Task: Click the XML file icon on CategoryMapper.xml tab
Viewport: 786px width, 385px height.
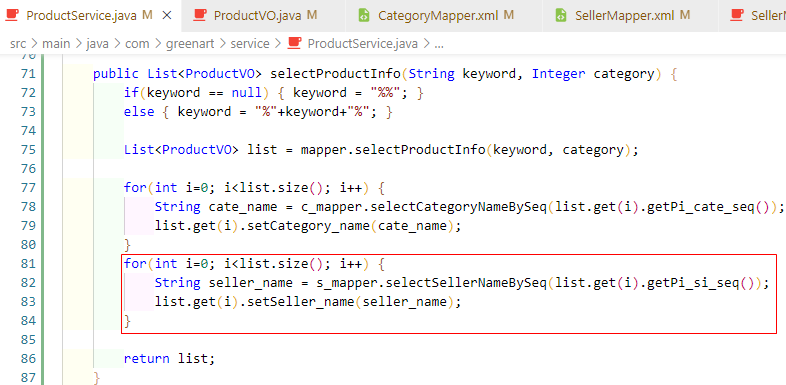Action: (x=364, y=16)
